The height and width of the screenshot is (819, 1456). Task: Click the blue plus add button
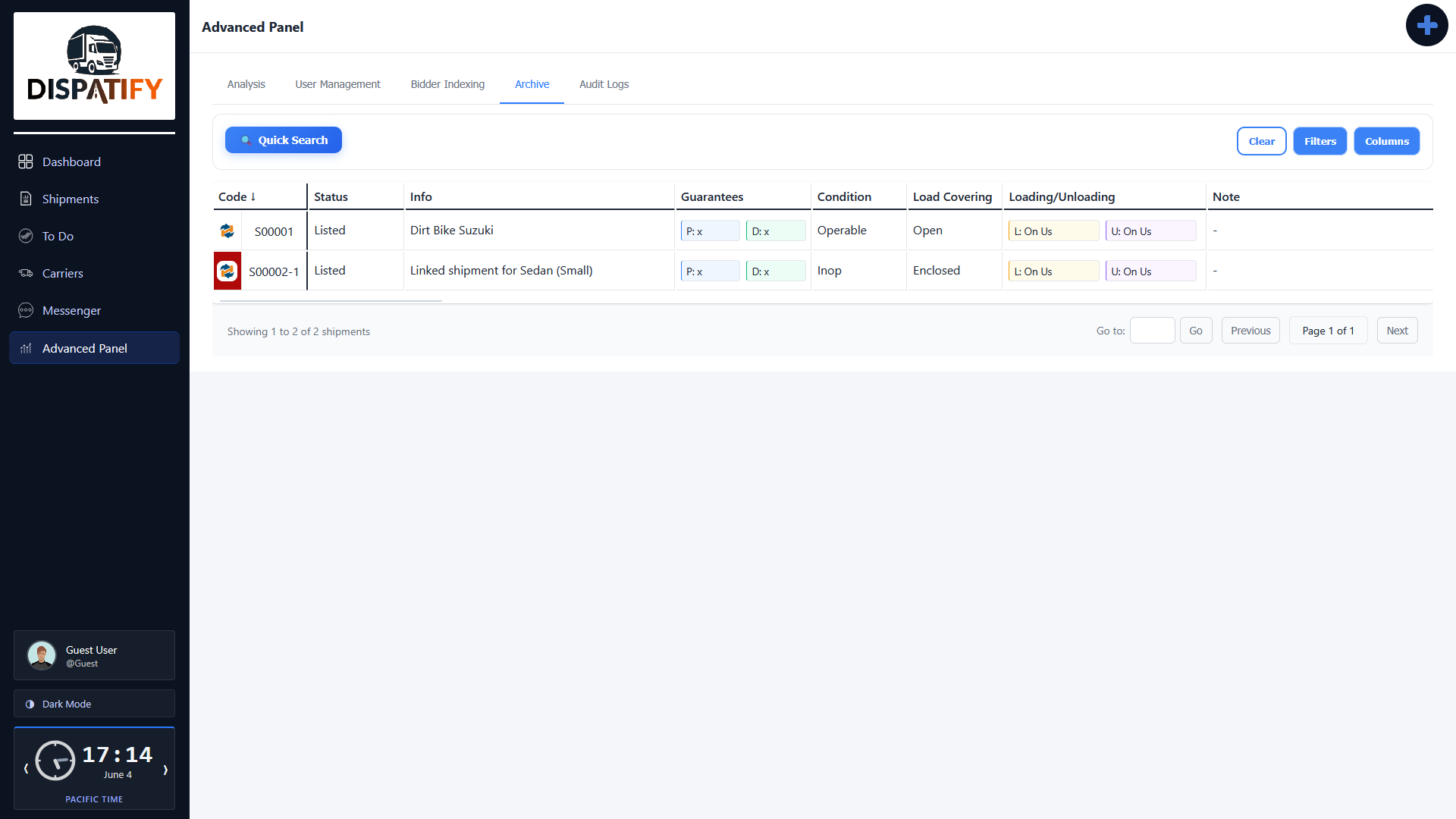click(x=1426, y=25)
